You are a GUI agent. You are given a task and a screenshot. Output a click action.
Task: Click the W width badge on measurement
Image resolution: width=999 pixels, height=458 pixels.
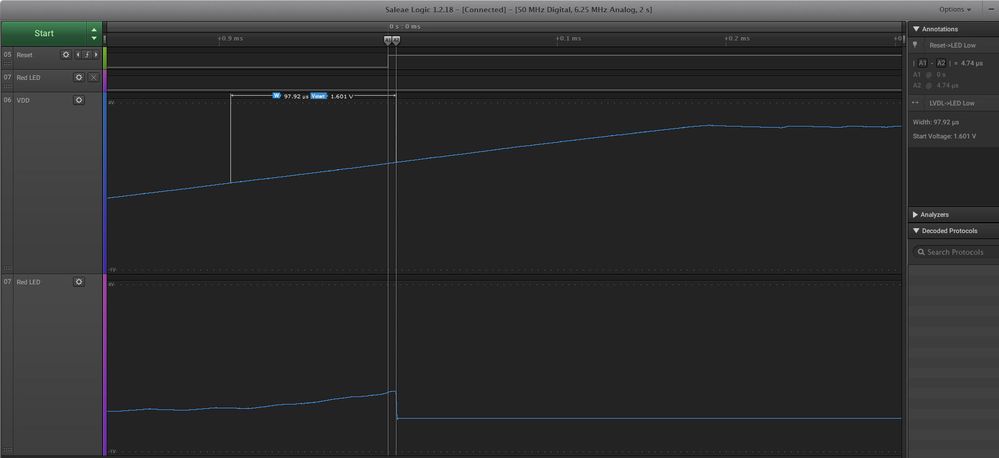[277, 96]
